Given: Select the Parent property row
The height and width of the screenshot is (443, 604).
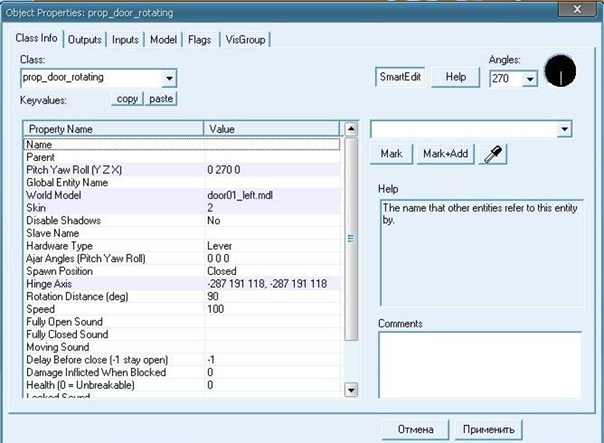Looking at the screenshot, I should coord(182,157).
